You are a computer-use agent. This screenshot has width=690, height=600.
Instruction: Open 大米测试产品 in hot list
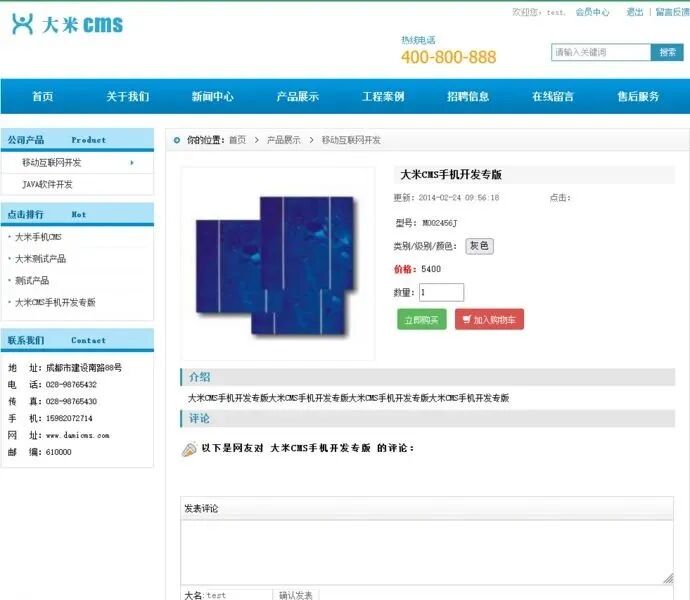click(40, 259)
